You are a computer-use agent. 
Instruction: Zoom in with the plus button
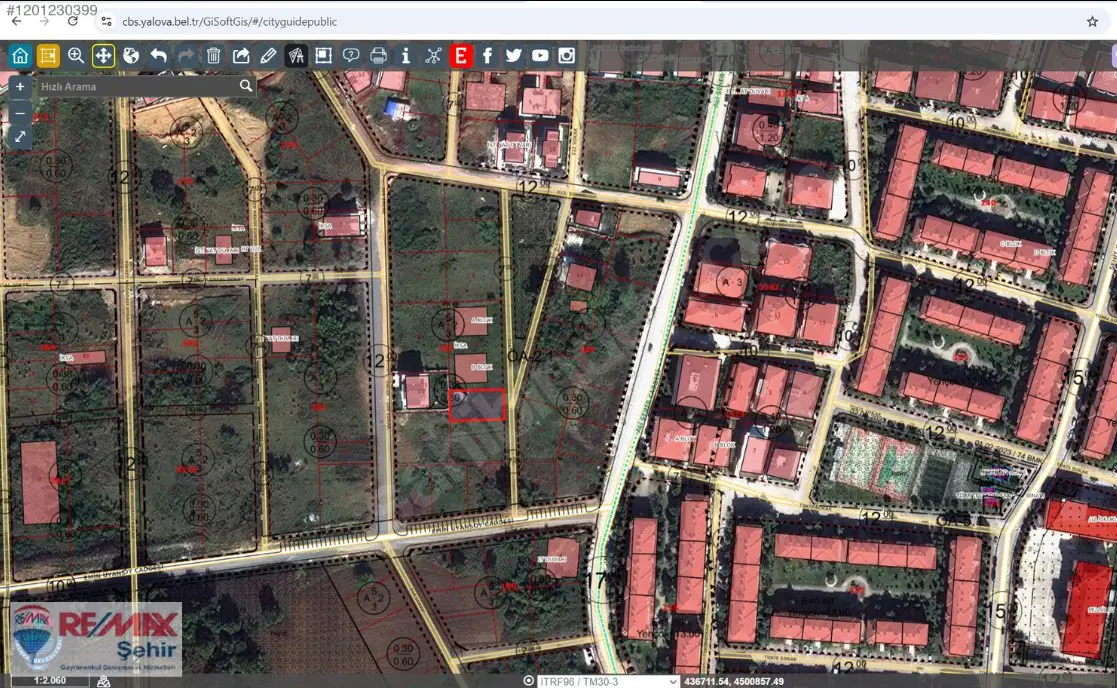(x=20, y=87)
